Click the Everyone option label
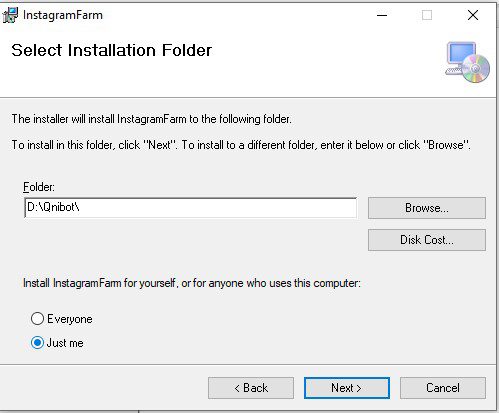Screen dimensions: 499x413 (x=70, y=319)
